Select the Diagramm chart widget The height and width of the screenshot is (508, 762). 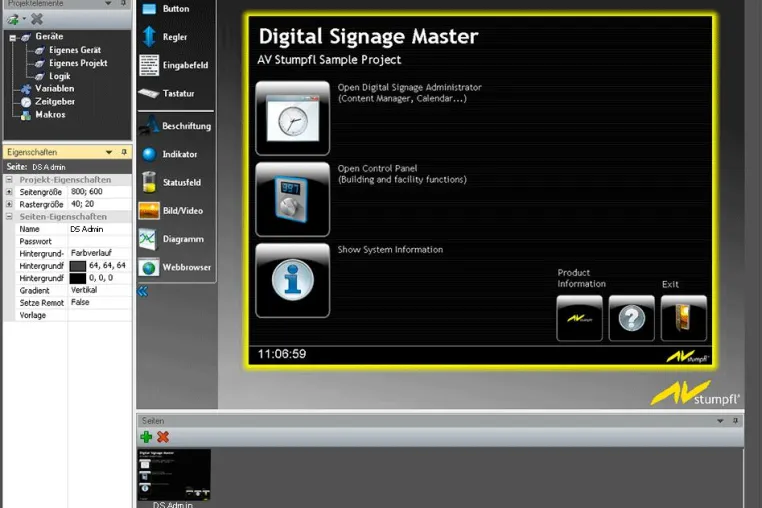click(x=148, y=239)
